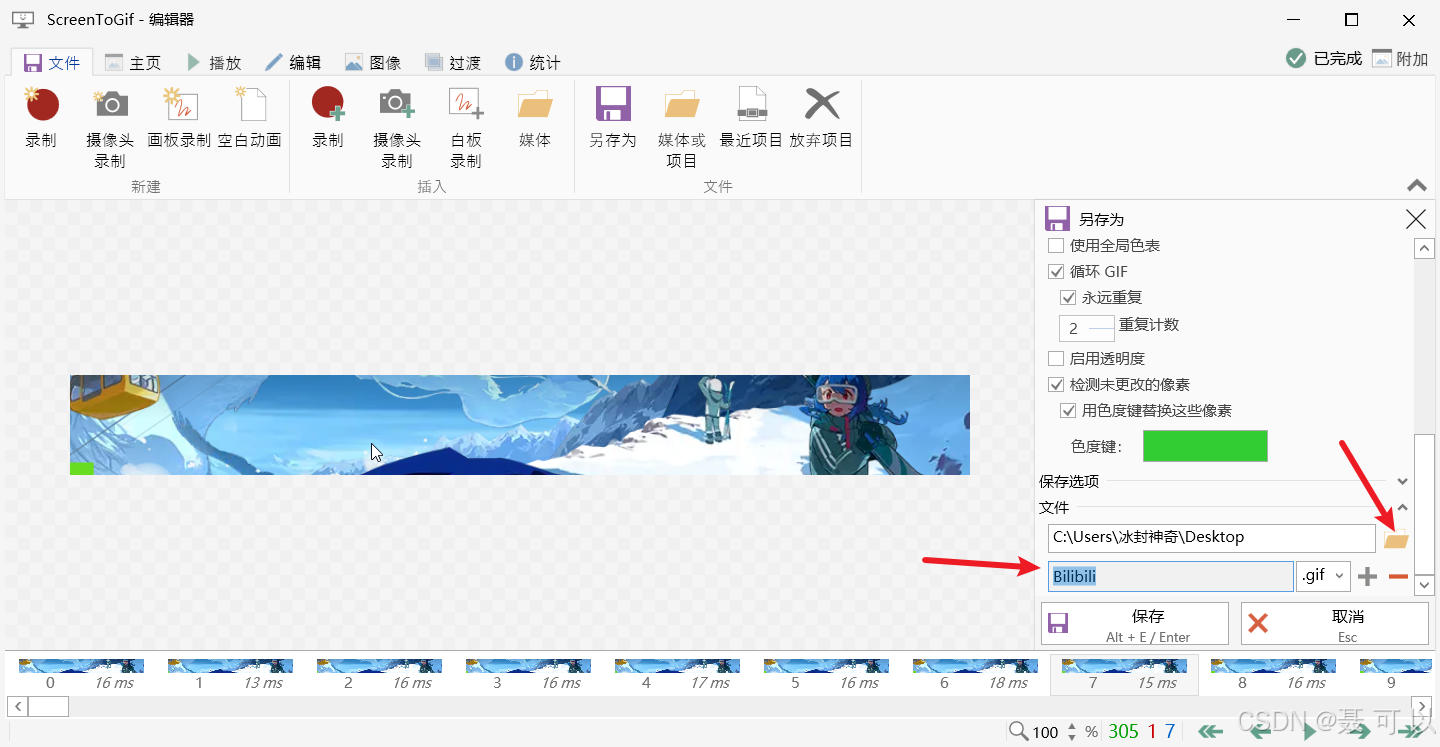Click the Bilibili filename field

[x=1171, y=576]
